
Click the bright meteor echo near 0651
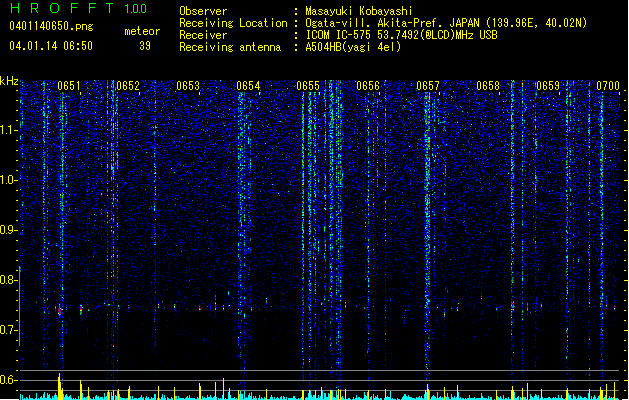(x=60, y=311)
